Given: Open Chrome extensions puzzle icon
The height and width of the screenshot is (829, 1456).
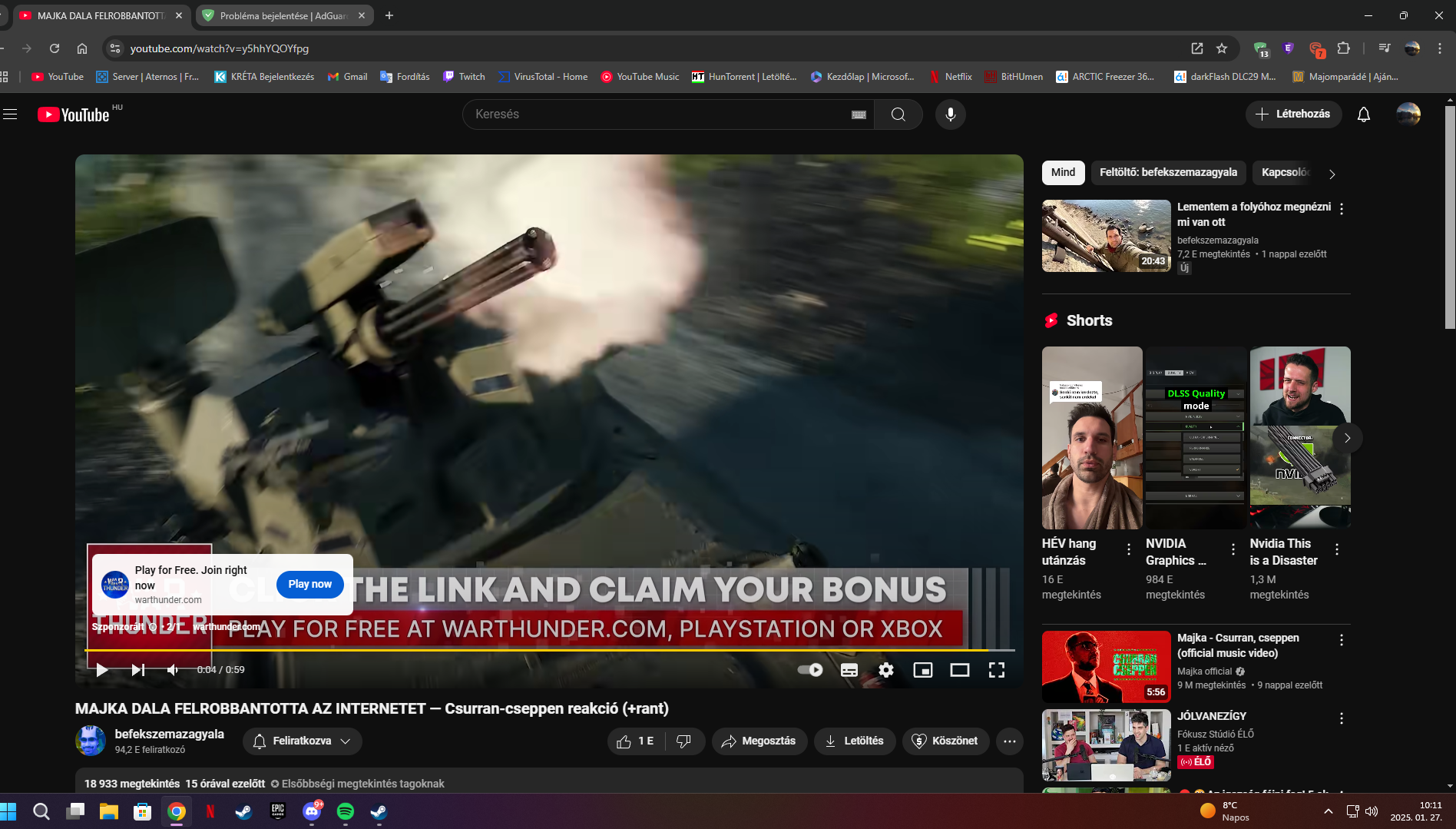Looking at the screenshot, I should click(x=1343, y=48).
